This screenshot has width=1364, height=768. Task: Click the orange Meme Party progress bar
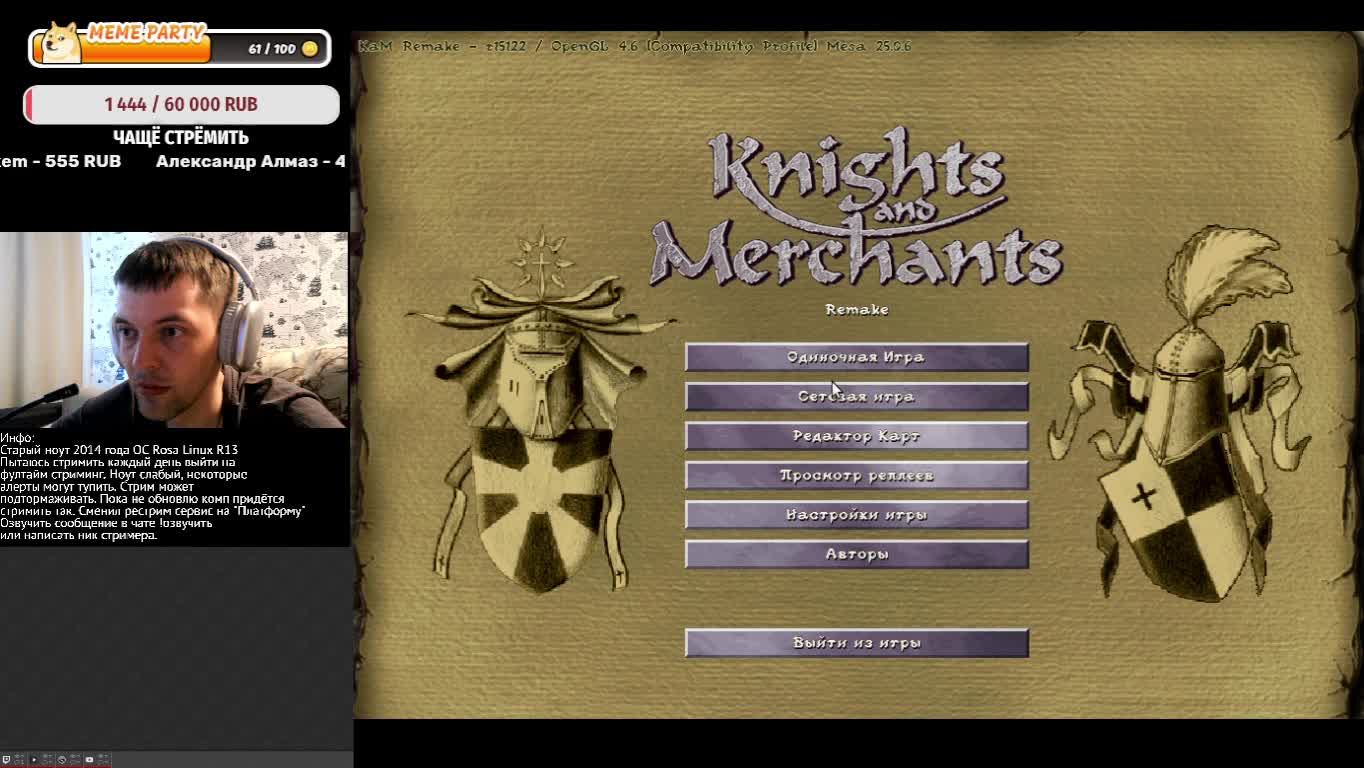(x=123, y=50)
